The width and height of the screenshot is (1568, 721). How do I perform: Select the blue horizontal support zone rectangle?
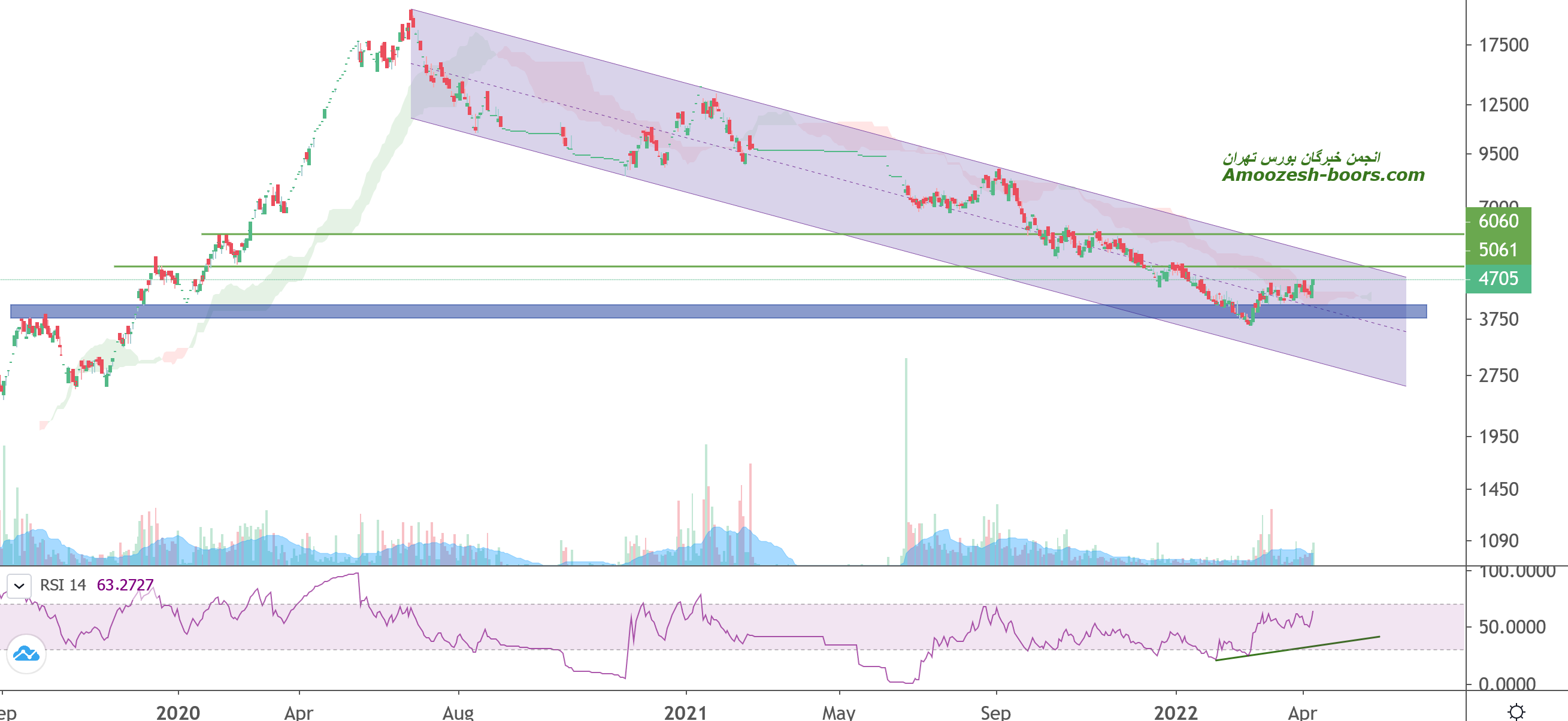pyautogui.click(x=609, y=311)
